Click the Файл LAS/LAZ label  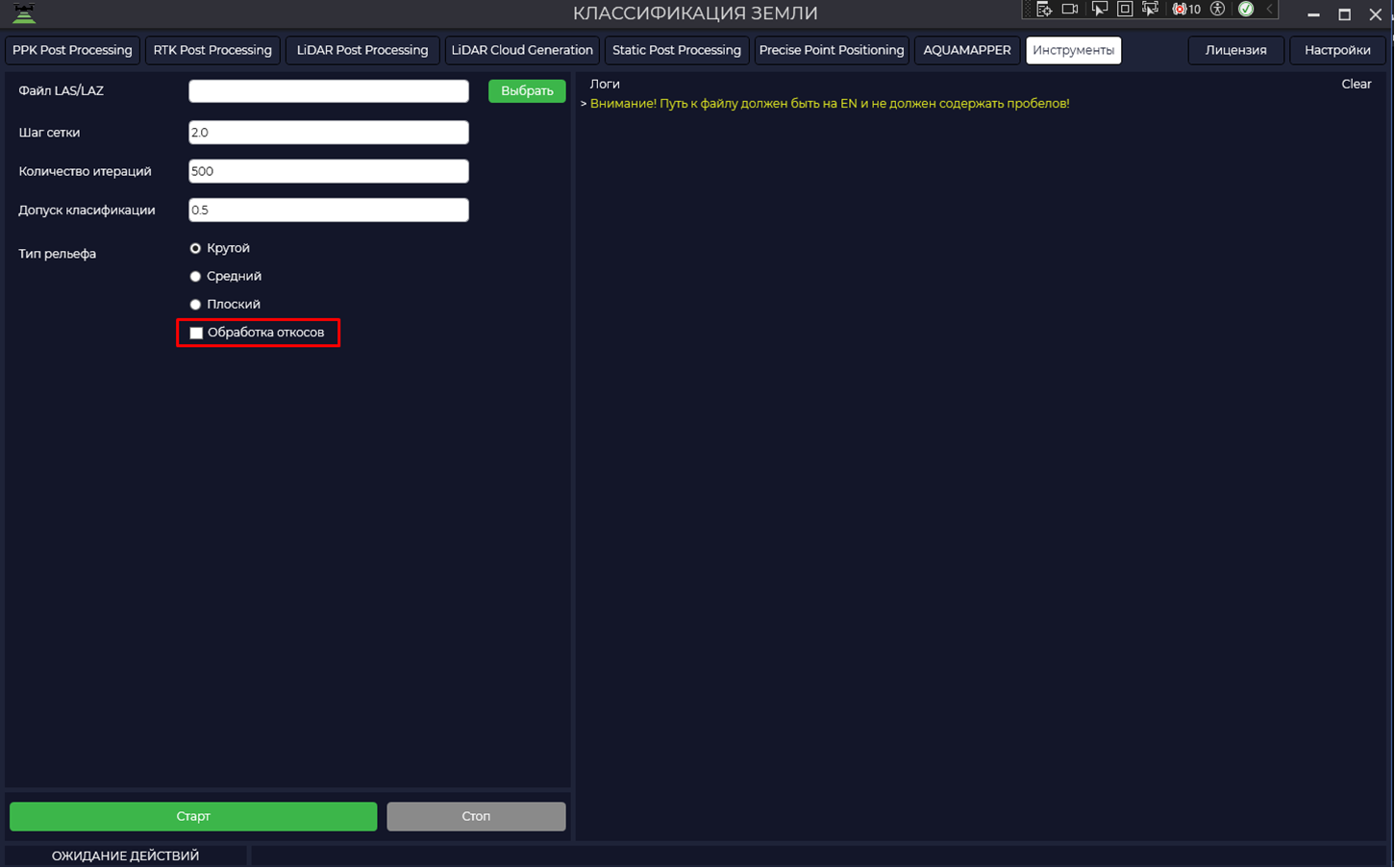(62, 90)
